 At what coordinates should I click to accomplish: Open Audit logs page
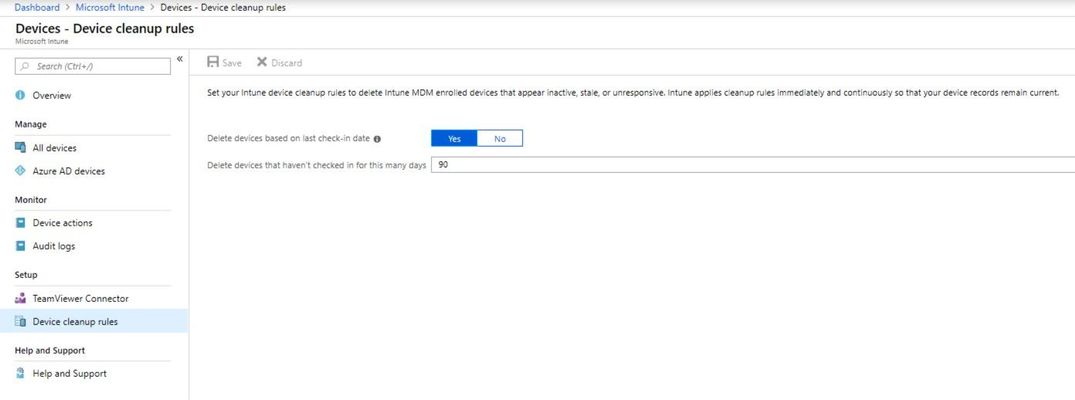[54, 246]
